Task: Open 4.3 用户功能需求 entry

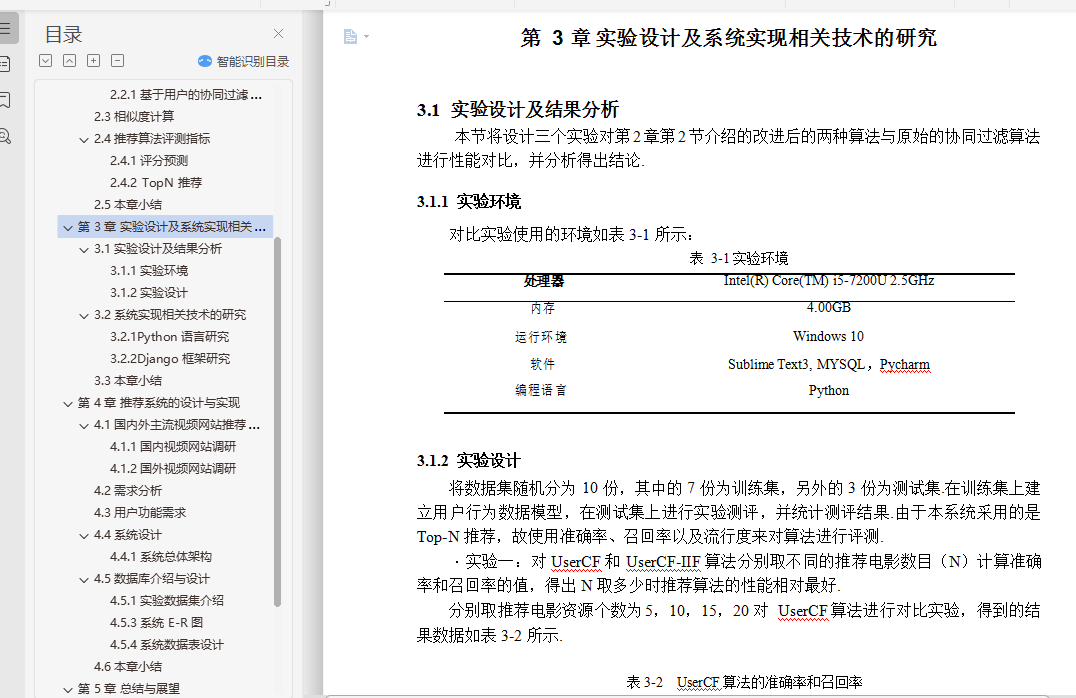Action: click(140, 513)
